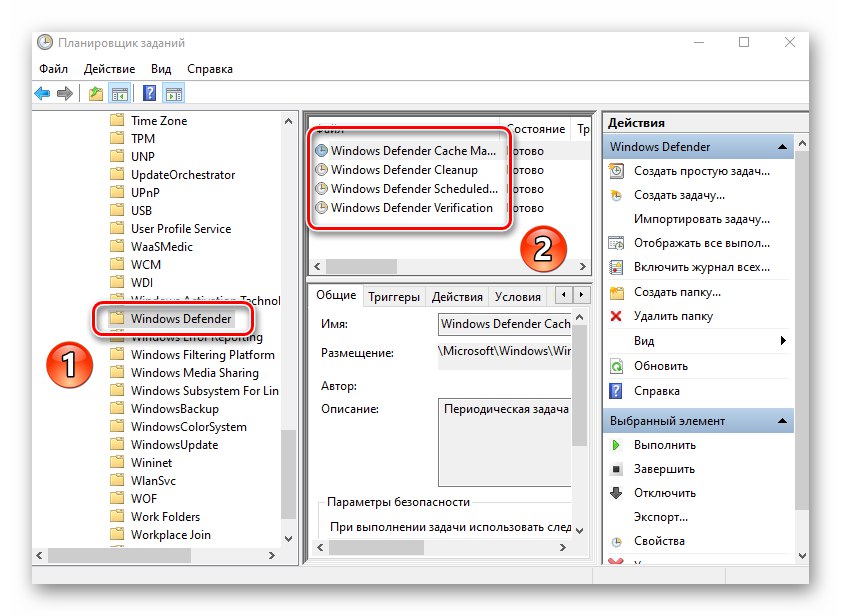Click Свойства action label
Image resolution: width=841 pixels, height=616 pixels.
click(x=659, y=541)
